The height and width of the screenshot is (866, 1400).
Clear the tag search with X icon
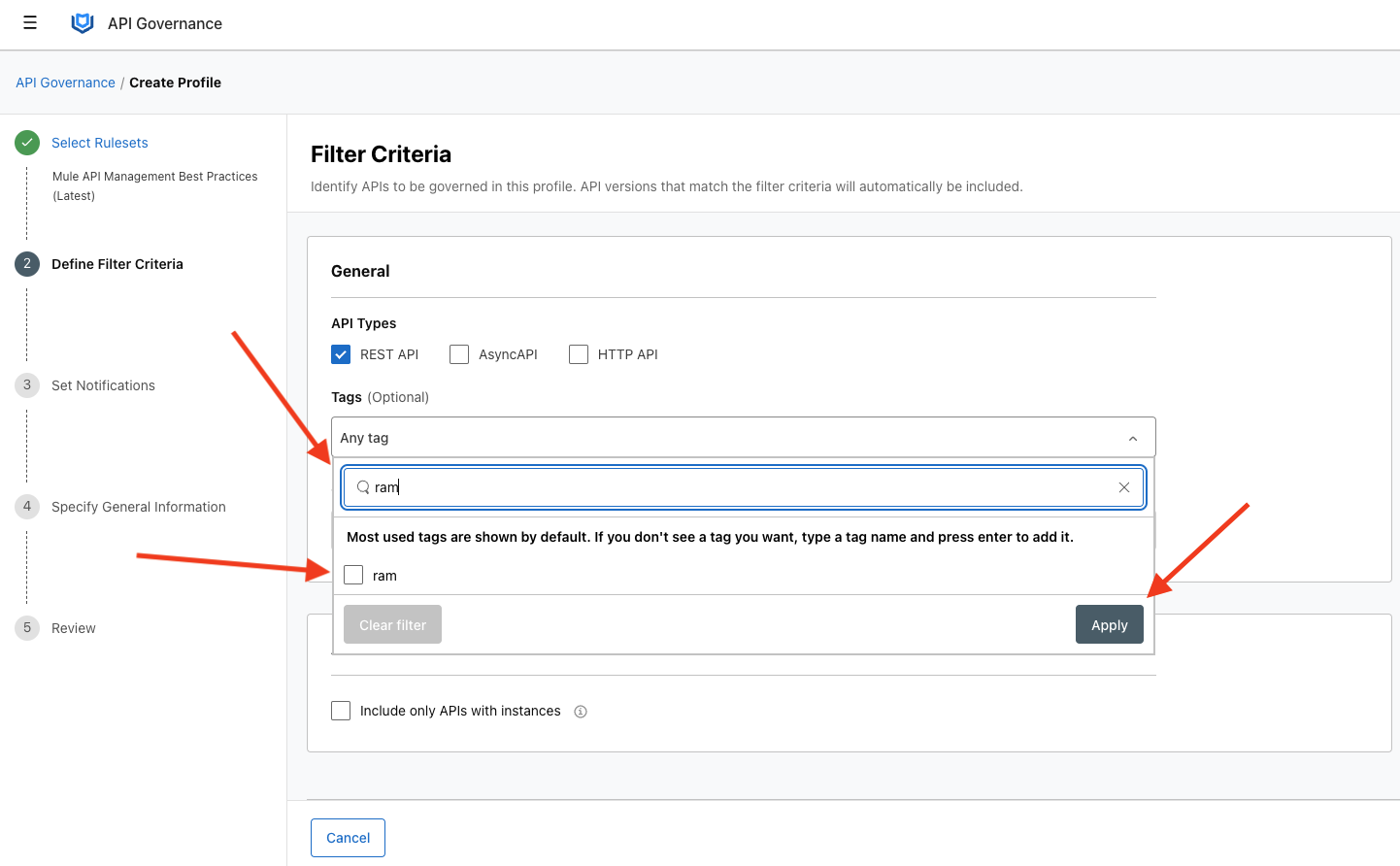pyautogui.click(x=1123, y=487)
